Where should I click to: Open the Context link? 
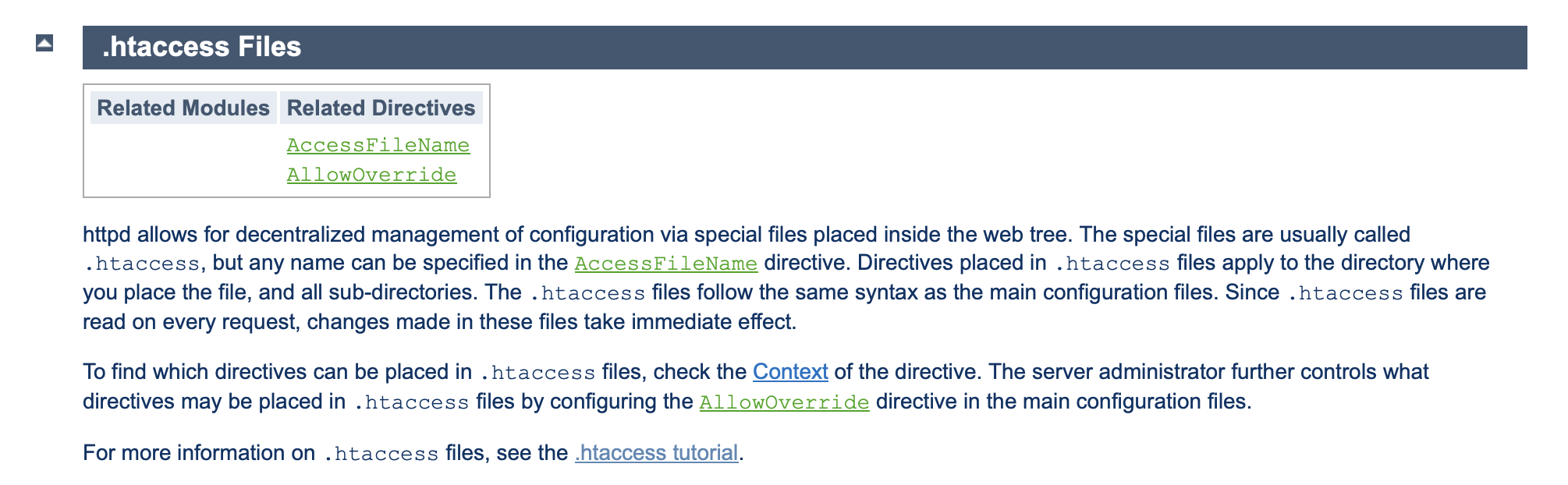pos(789,372)
